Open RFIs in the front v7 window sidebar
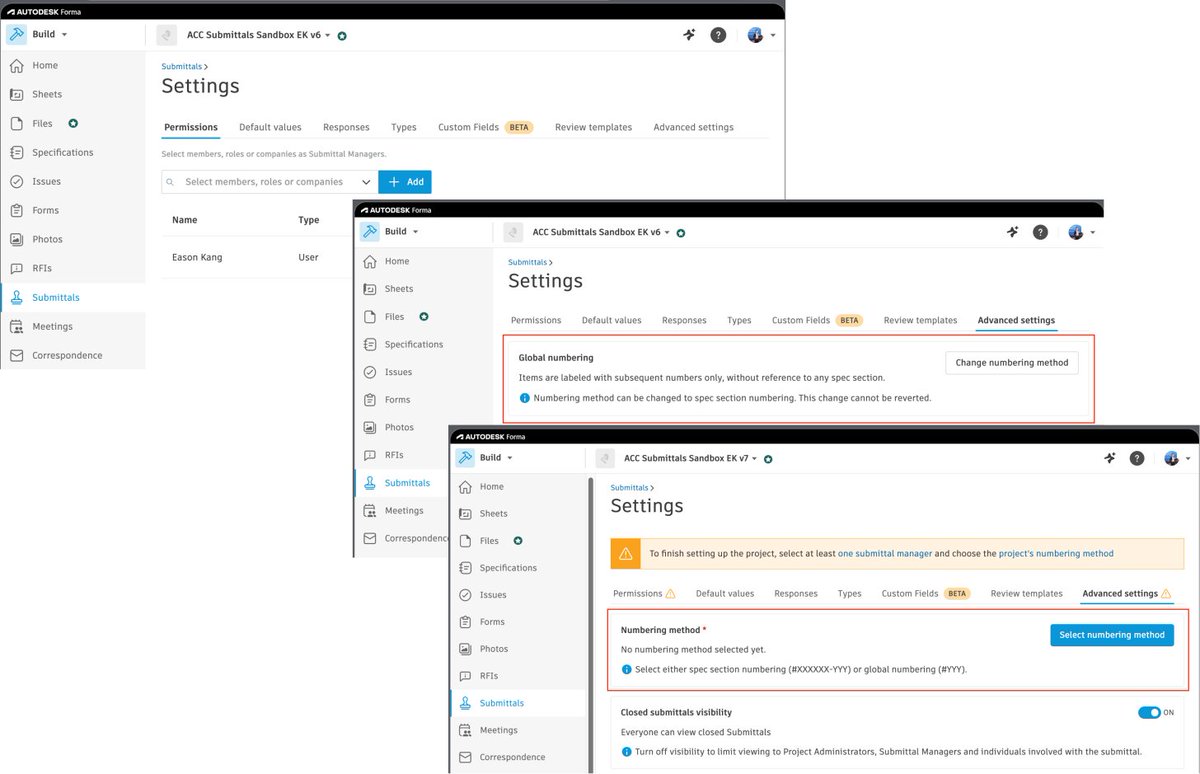The image size is (1200, 774). [489, 676]
